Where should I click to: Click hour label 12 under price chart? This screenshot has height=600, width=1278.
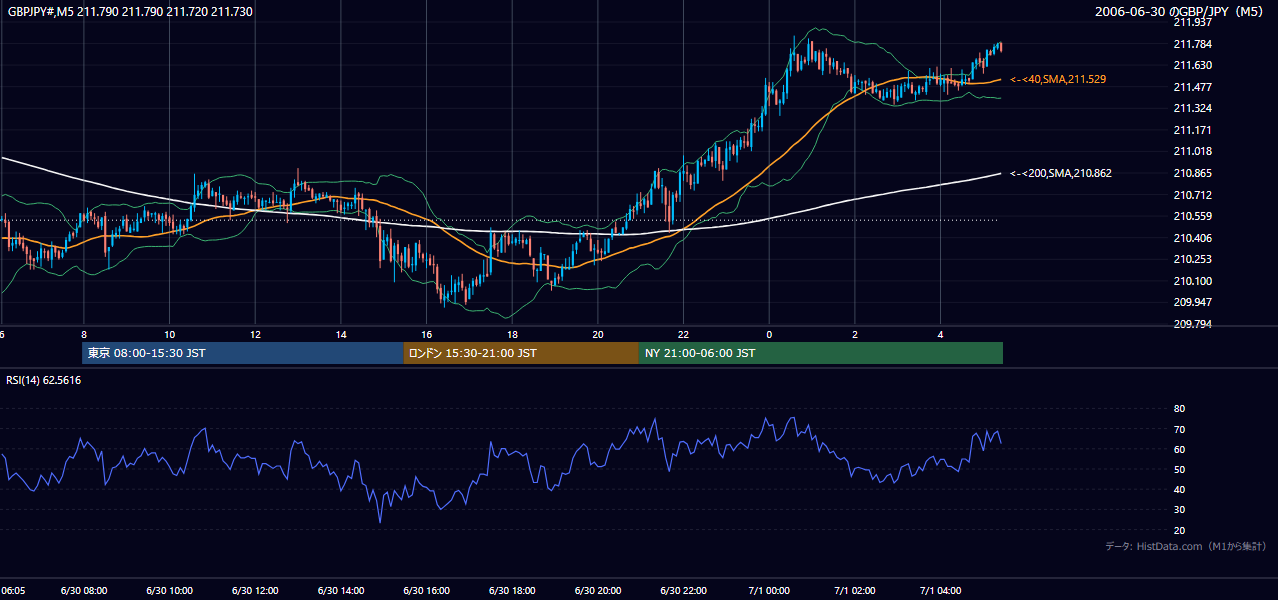pyautogui.click(x=255, y=334)
